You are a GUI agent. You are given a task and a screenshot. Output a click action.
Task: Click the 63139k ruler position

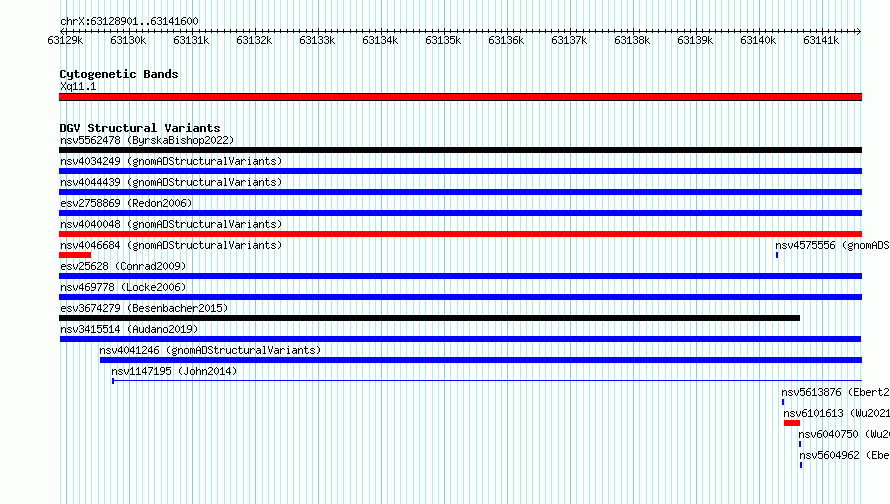[x=695, y=40]
